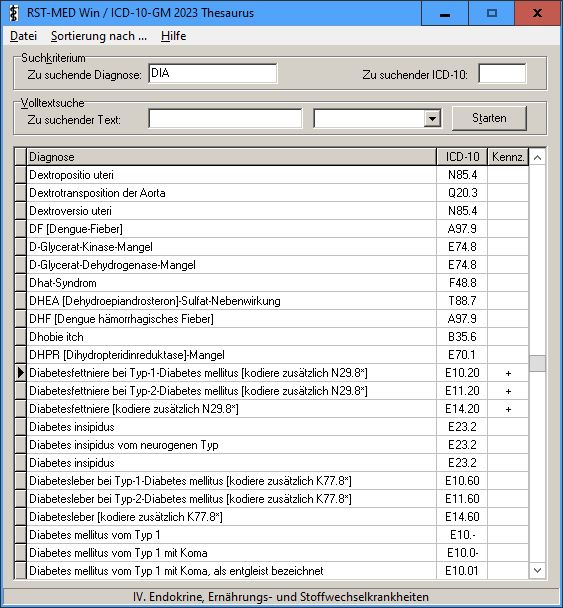The width and height of the screenshot is (563, 608).
Task: Click scroll up arrow in diagnosis list
Action: coord(537,157)
